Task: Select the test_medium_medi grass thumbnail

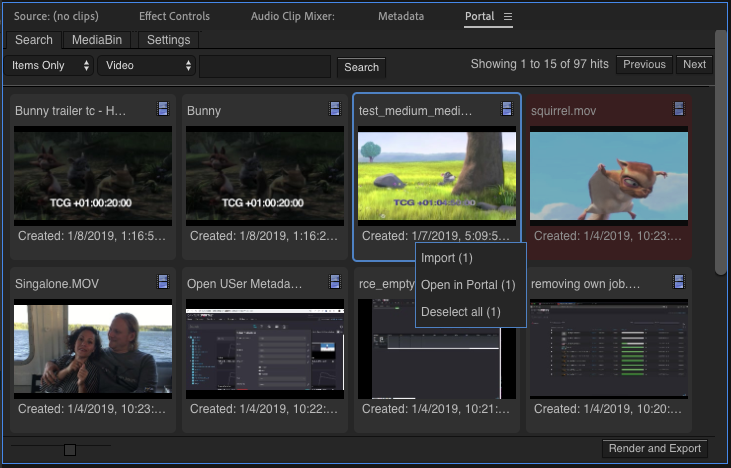Action: coord(437,176)
